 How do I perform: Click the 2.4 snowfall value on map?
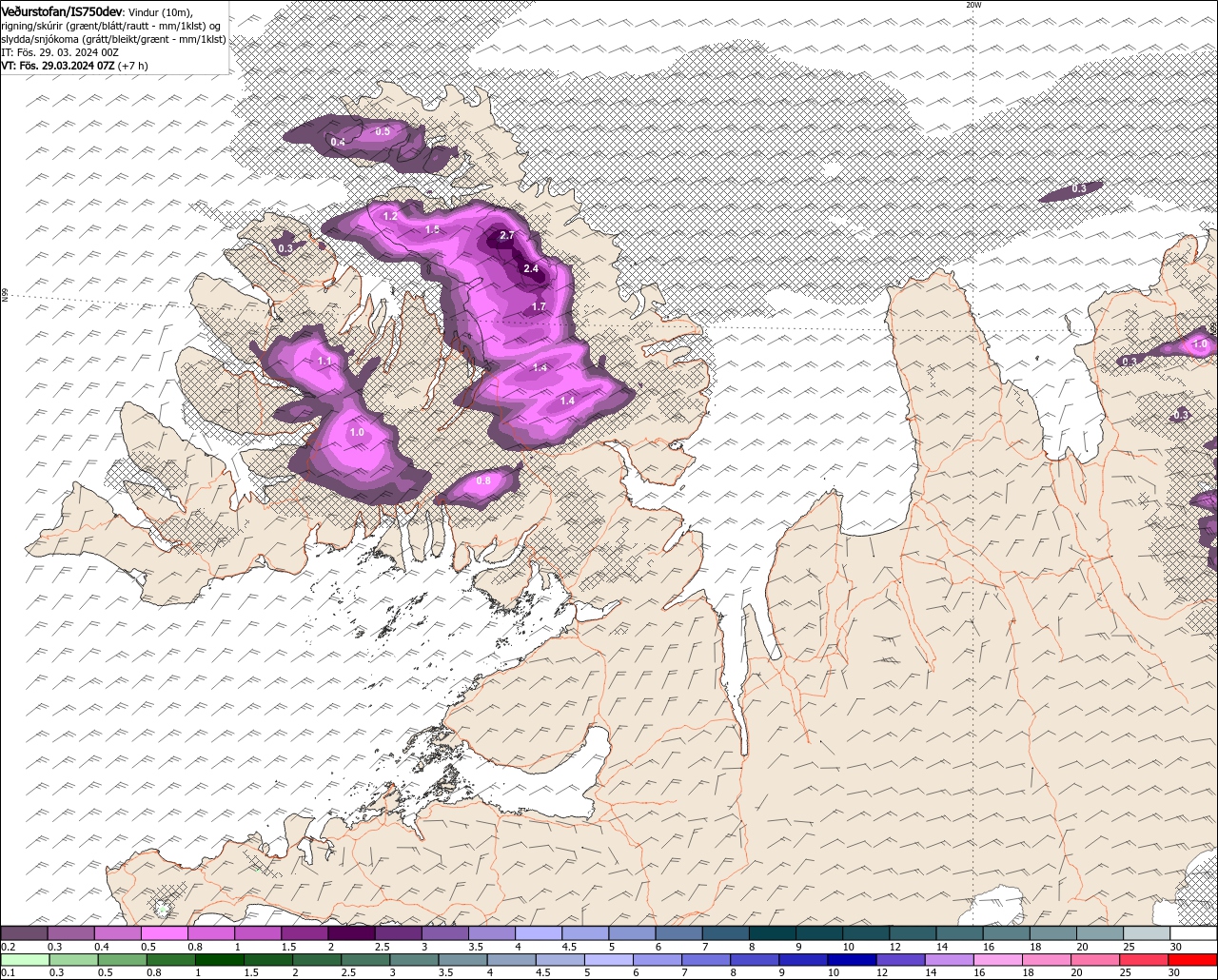(531, 268)
